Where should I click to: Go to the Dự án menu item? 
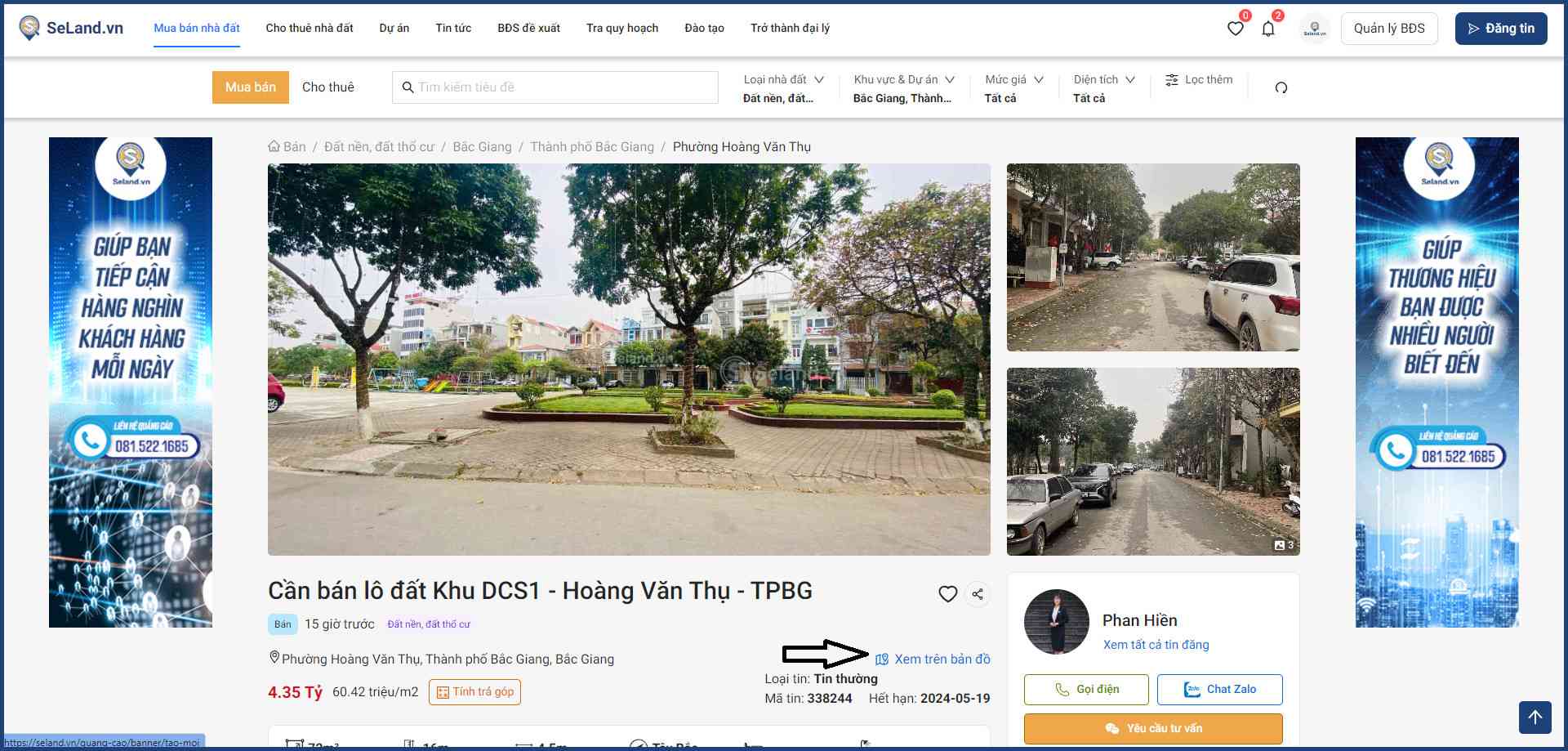[394, 28]
